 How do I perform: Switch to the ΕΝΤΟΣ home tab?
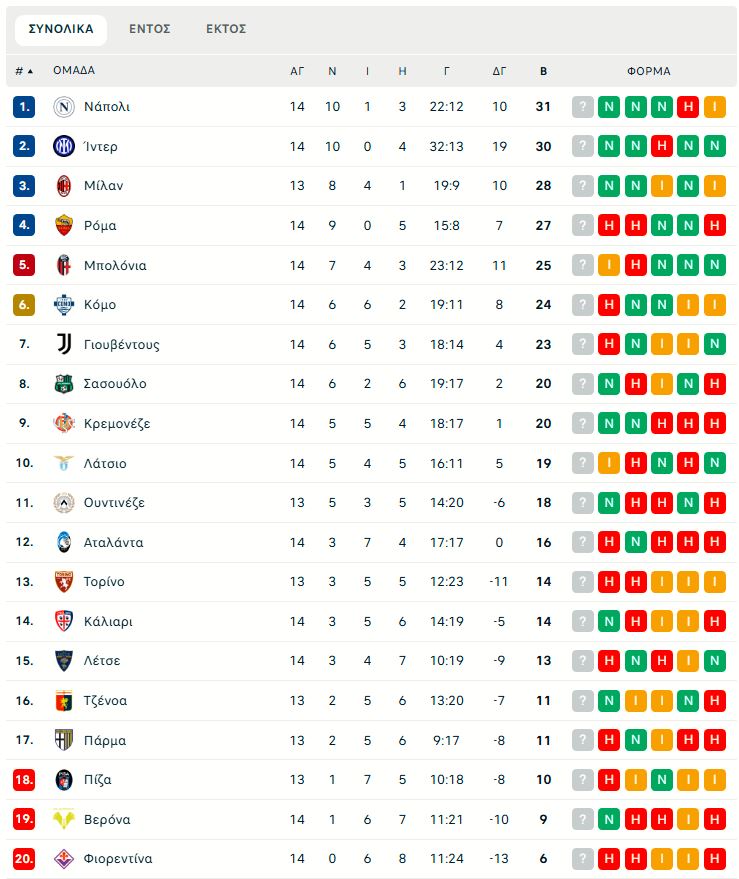pos(150,29)
